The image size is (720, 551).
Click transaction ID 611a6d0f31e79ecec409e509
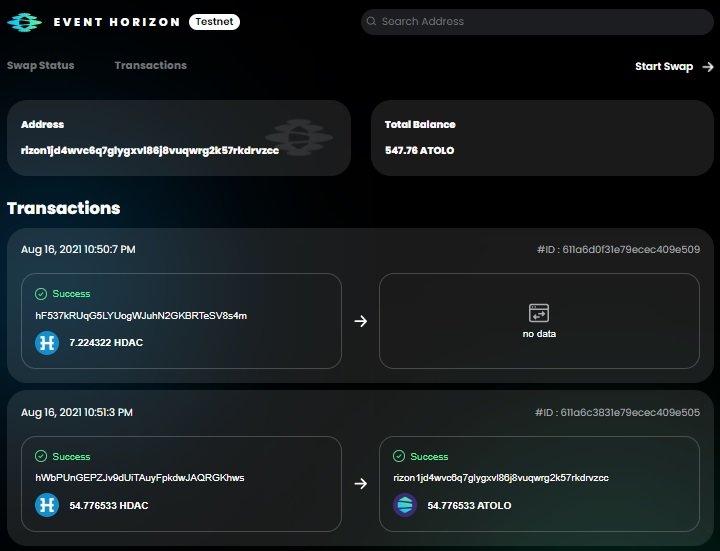[619, 249]
